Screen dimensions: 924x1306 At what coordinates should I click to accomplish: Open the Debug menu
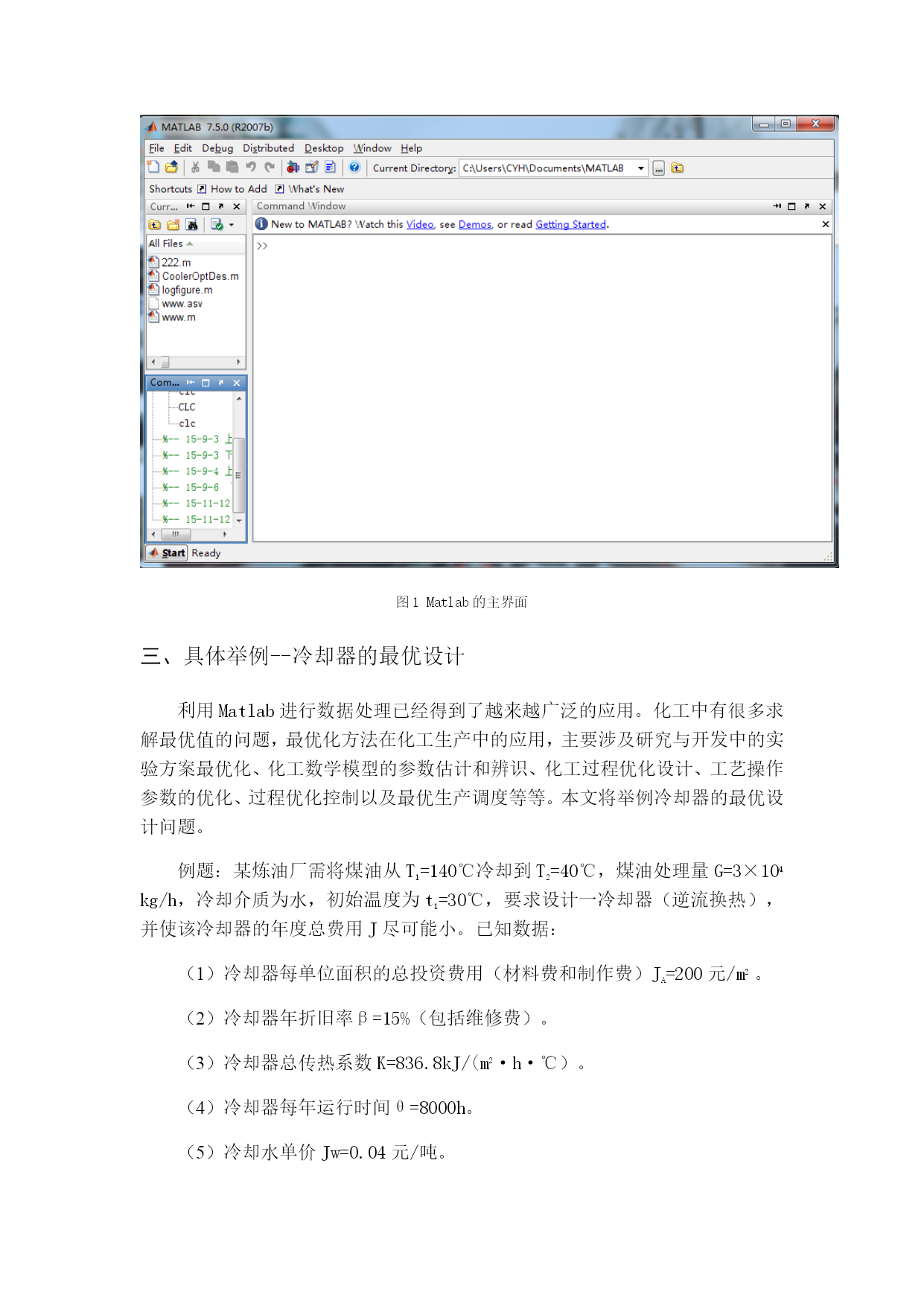(x=217, y=148)
